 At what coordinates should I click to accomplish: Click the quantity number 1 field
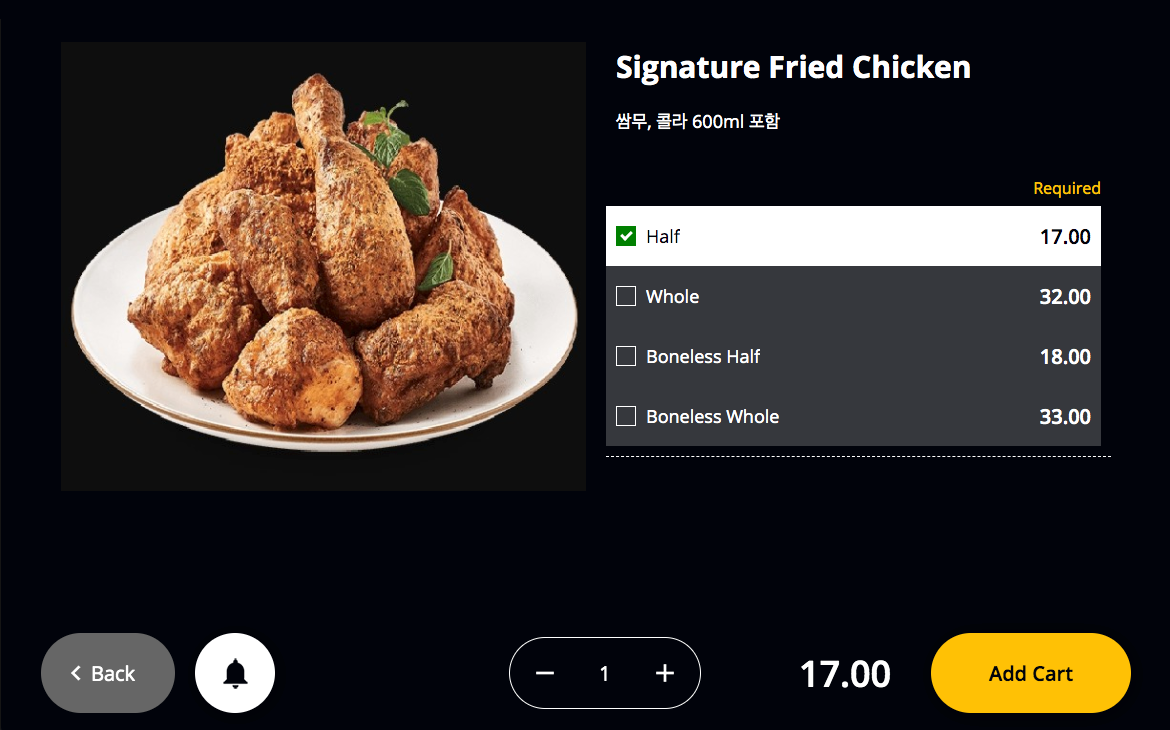(604, 674)
